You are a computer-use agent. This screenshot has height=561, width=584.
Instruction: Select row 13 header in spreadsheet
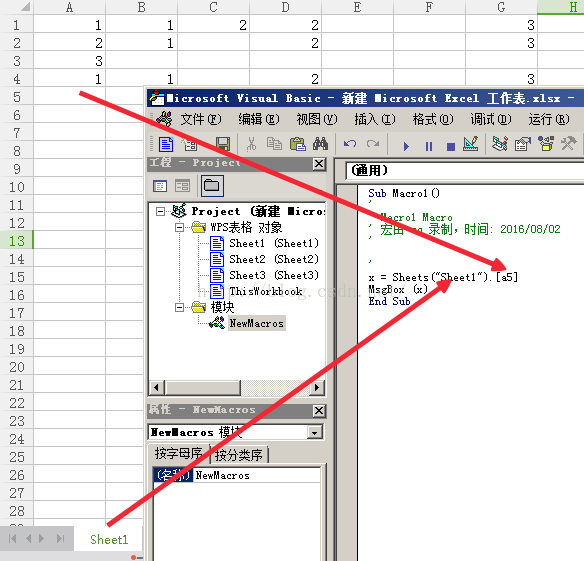pyautogui.click(x=17, y=241)
